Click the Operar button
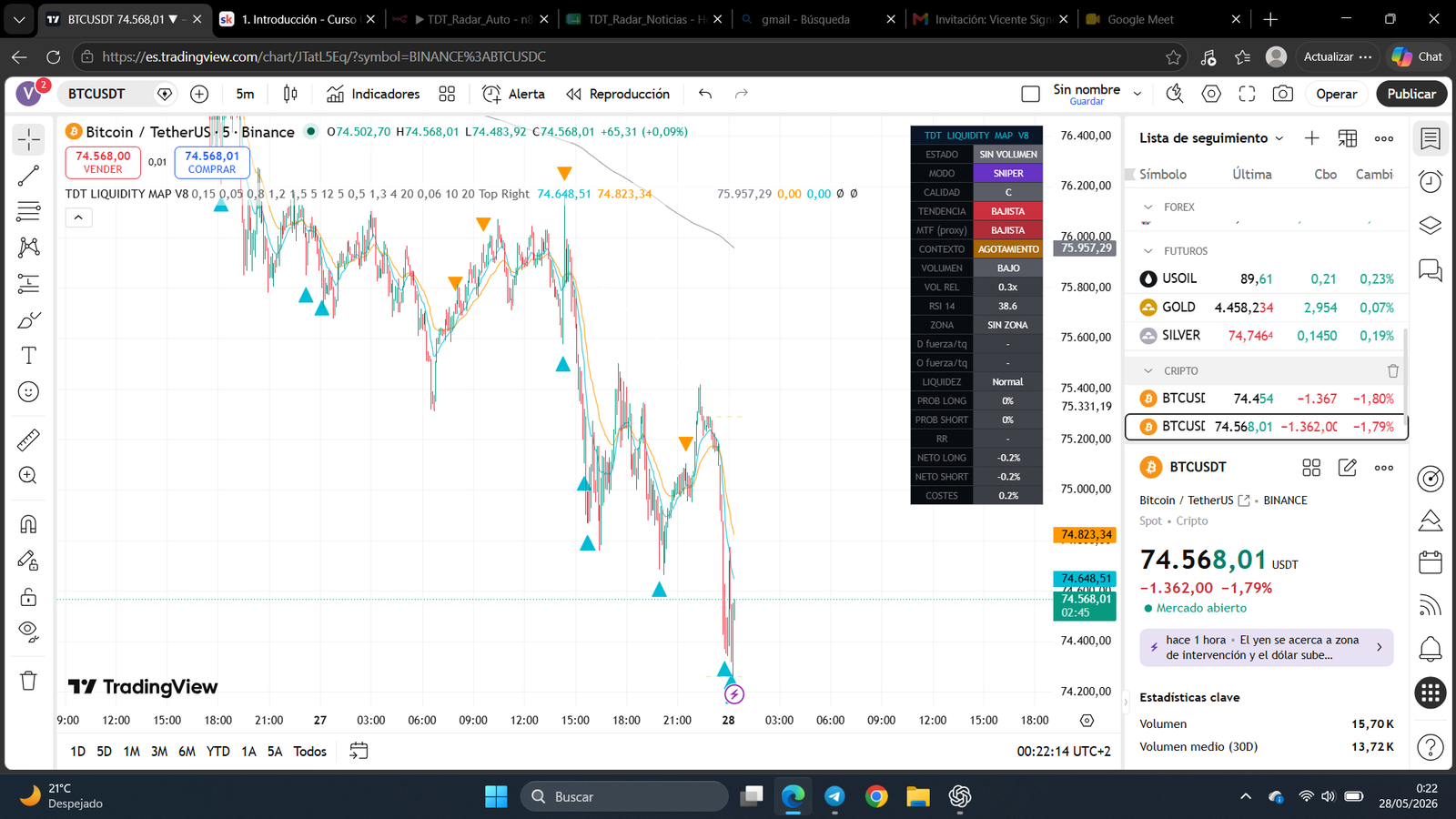 coord(1336,94)
